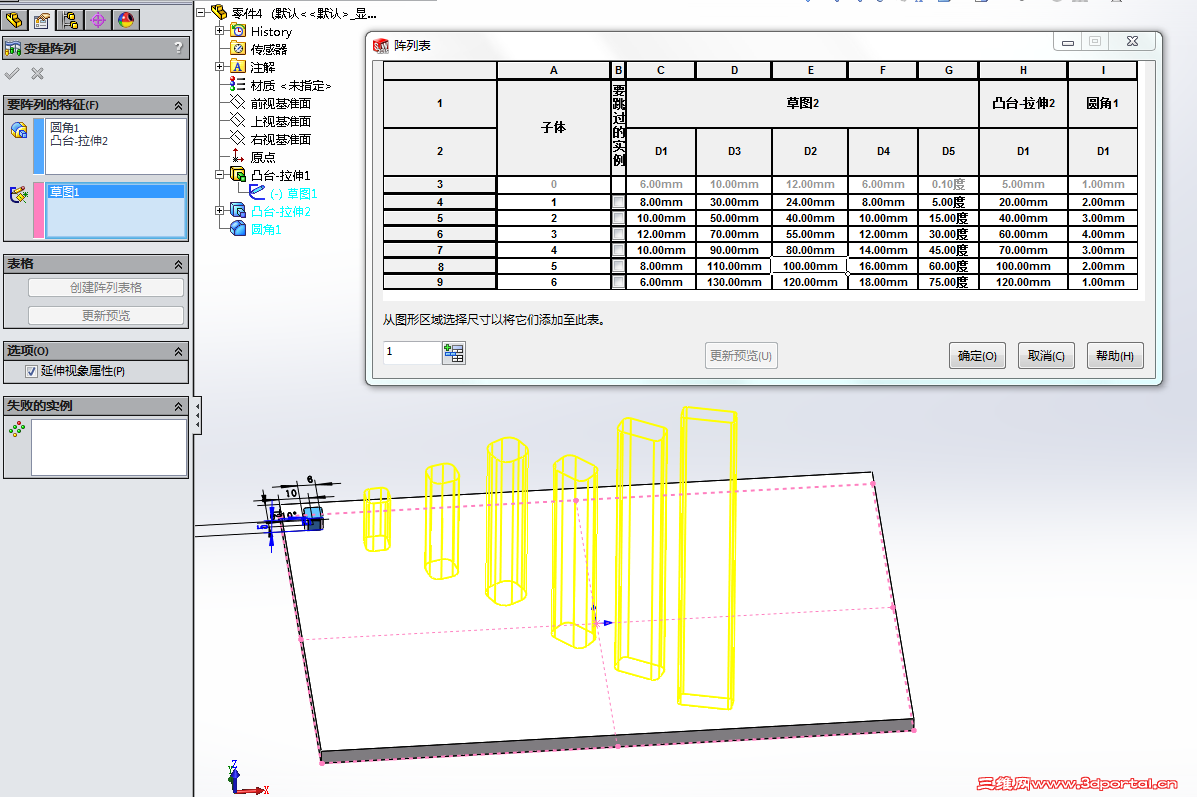Cancel with the gray X icon
This screenshot has height=797, width=1197.
pos(37,74)
